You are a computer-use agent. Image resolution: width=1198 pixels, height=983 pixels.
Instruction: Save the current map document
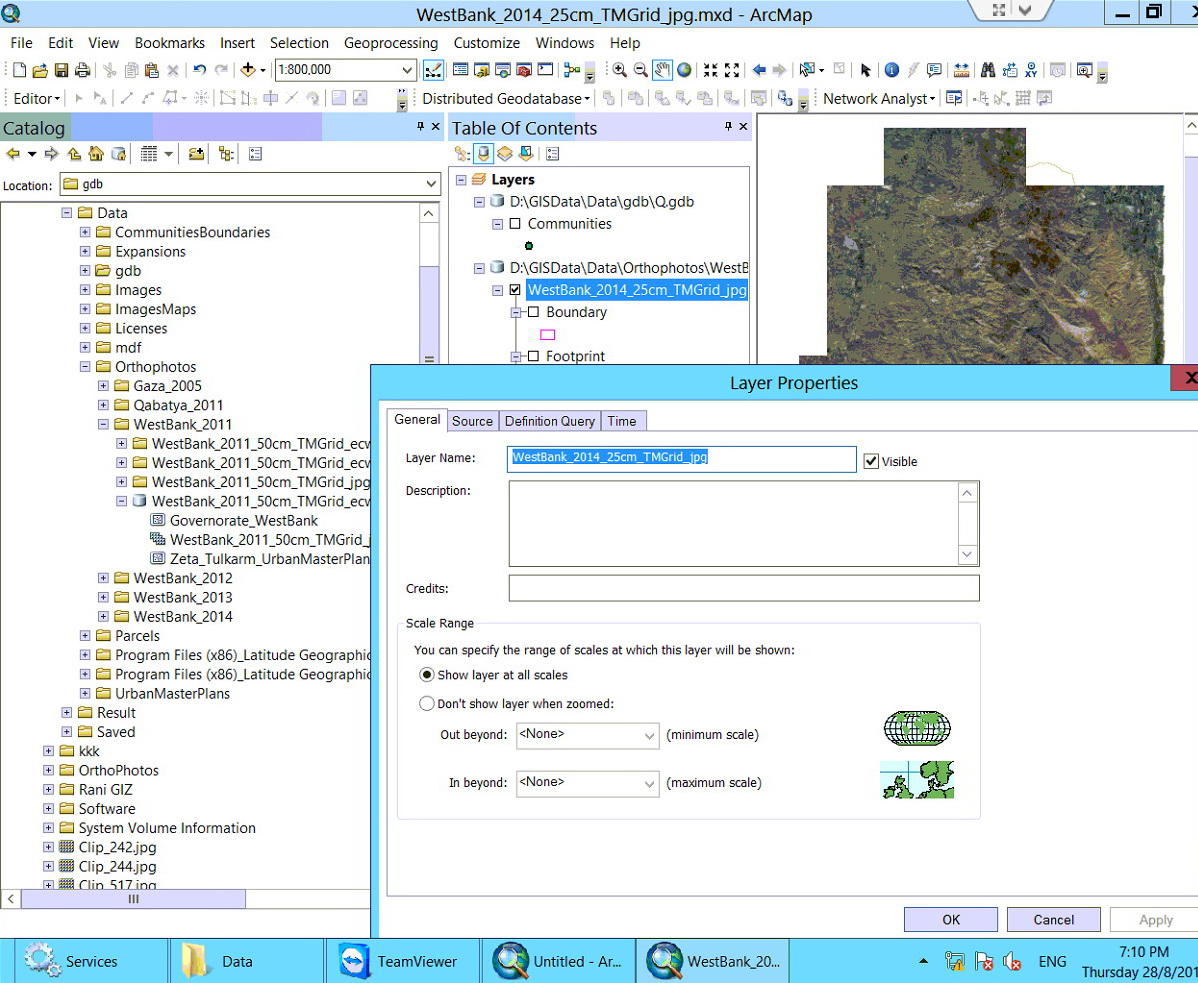pos(61,70)
